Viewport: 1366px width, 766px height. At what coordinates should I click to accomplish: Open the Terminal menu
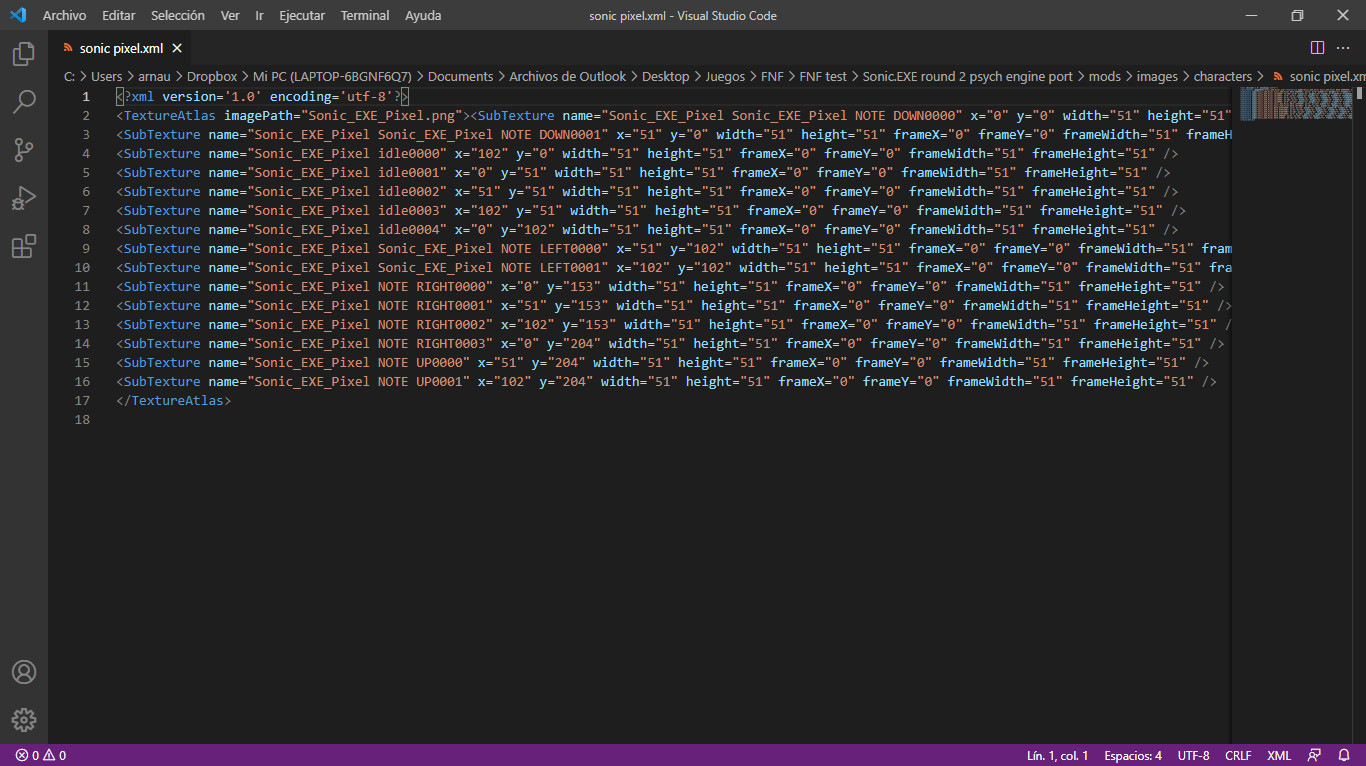pyautogui.click(x=364, y=15)
